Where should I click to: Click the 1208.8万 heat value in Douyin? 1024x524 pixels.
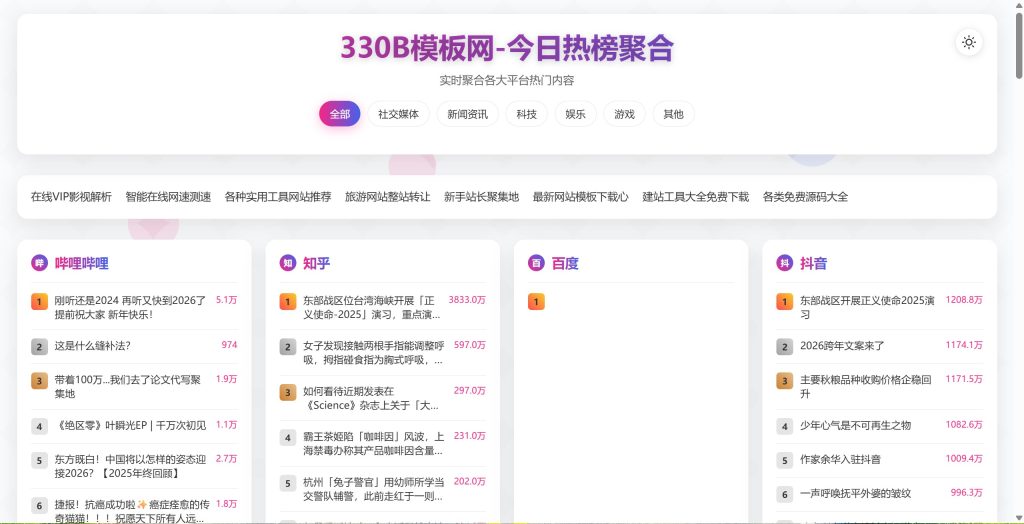964,300
